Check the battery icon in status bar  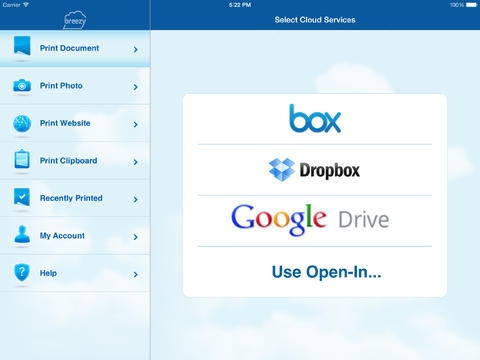click(471, 5)
